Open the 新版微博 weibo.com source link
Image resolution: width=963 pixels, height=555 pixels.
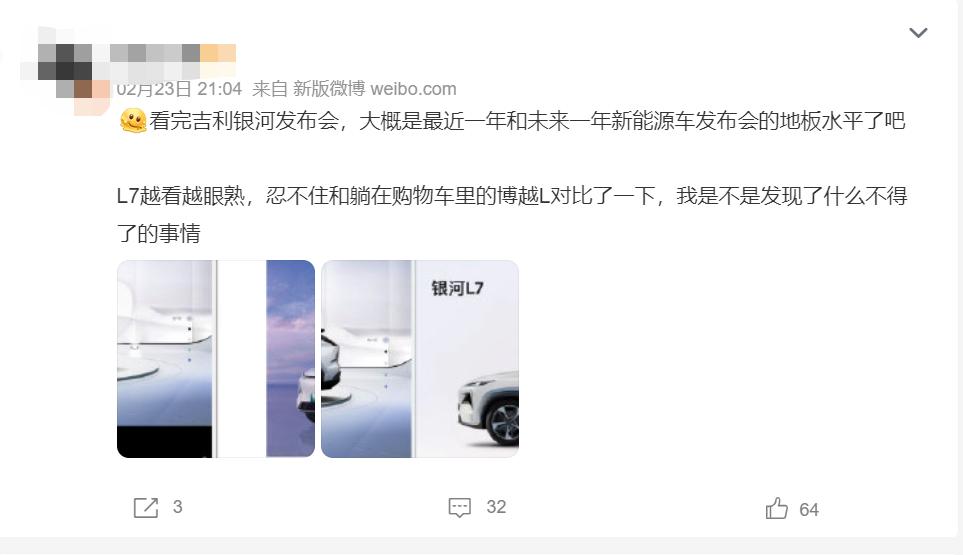coord(375,89)
